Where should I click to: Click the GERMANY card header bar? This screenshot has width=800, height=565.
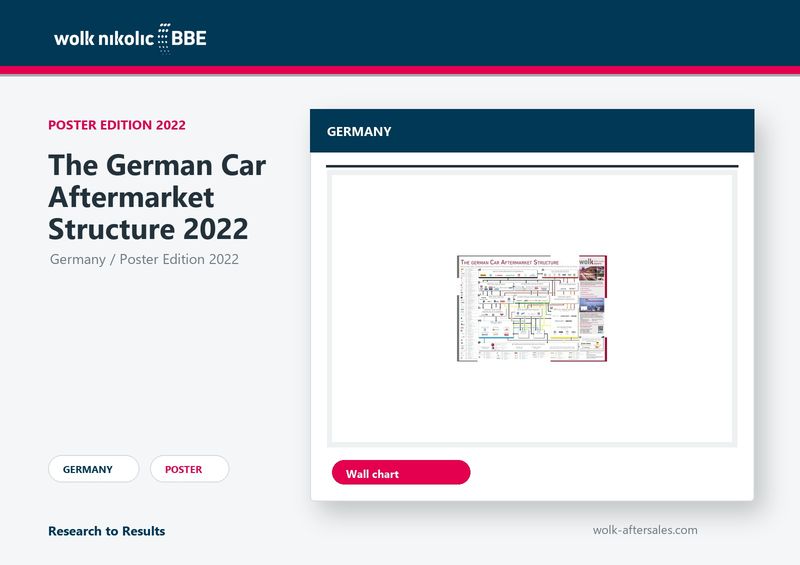(532, 131)
